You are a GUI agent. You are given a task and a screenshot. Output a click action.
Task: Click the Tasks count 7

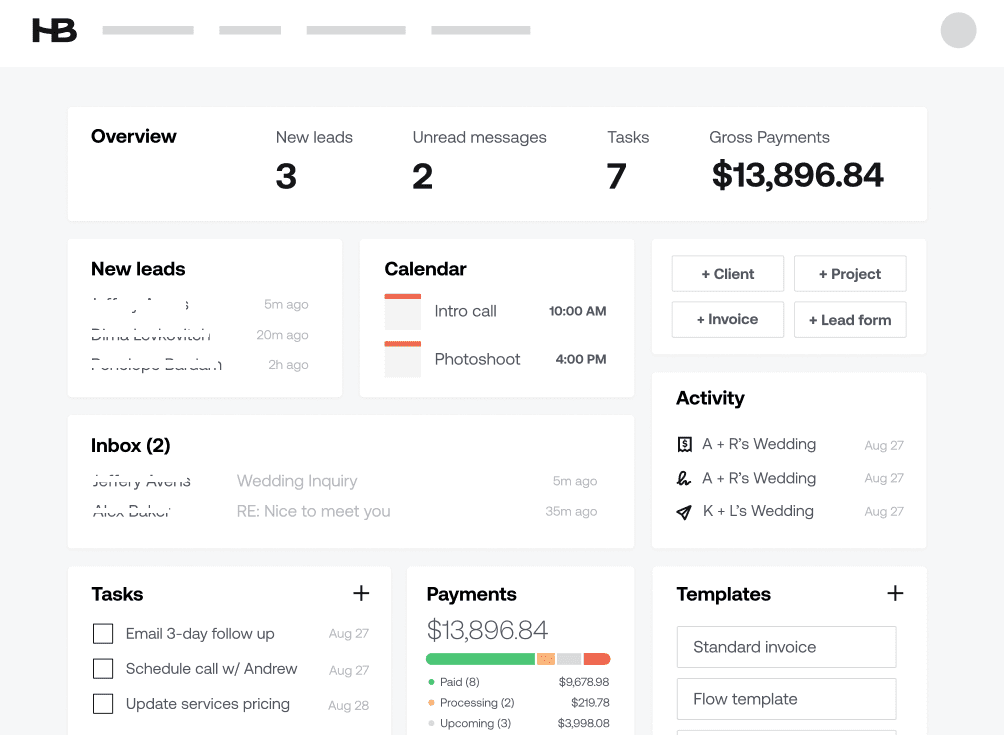tap(617, 176)
